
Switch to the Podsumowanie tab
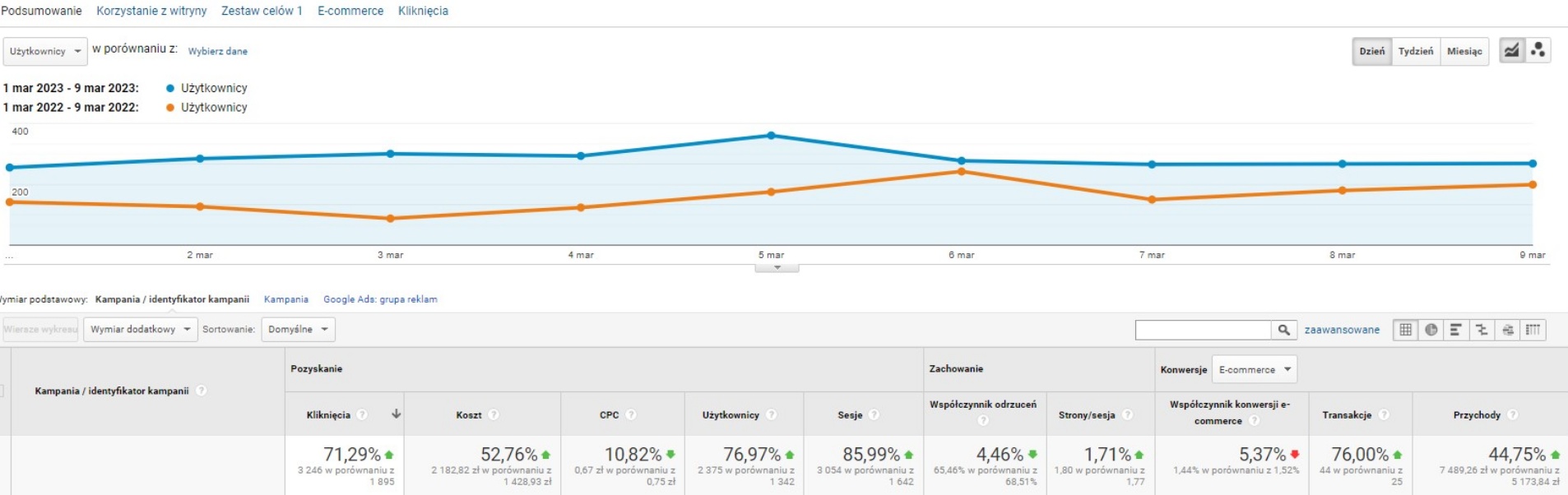tap(41, 11)
